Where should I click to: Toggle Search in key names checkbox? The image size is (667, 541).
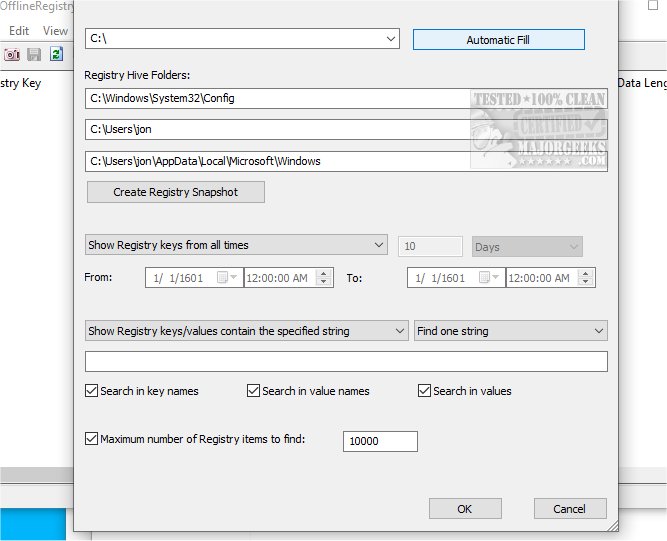[92, 391]
